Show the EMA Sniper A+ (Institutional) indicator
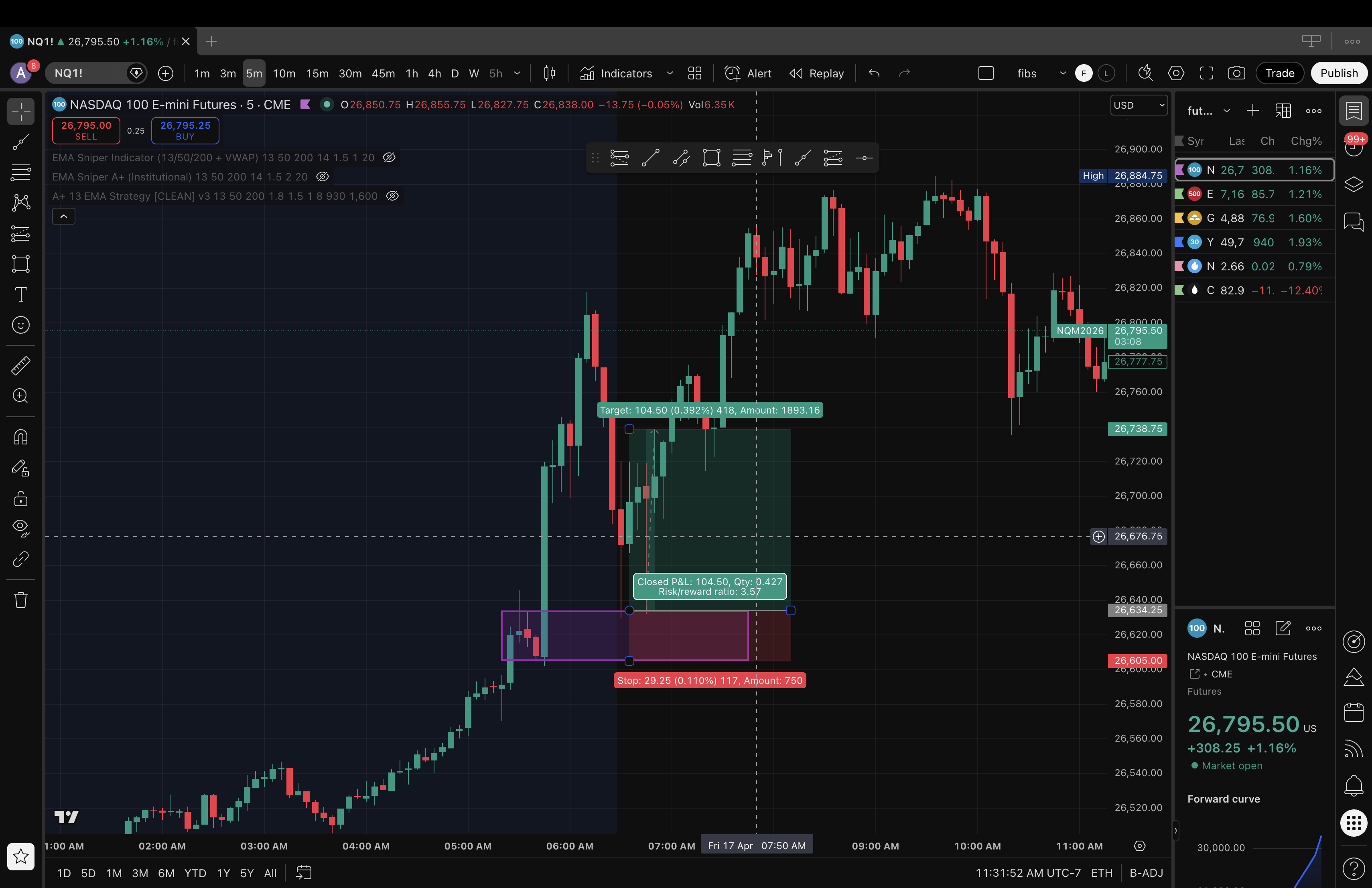 [323, 177]
